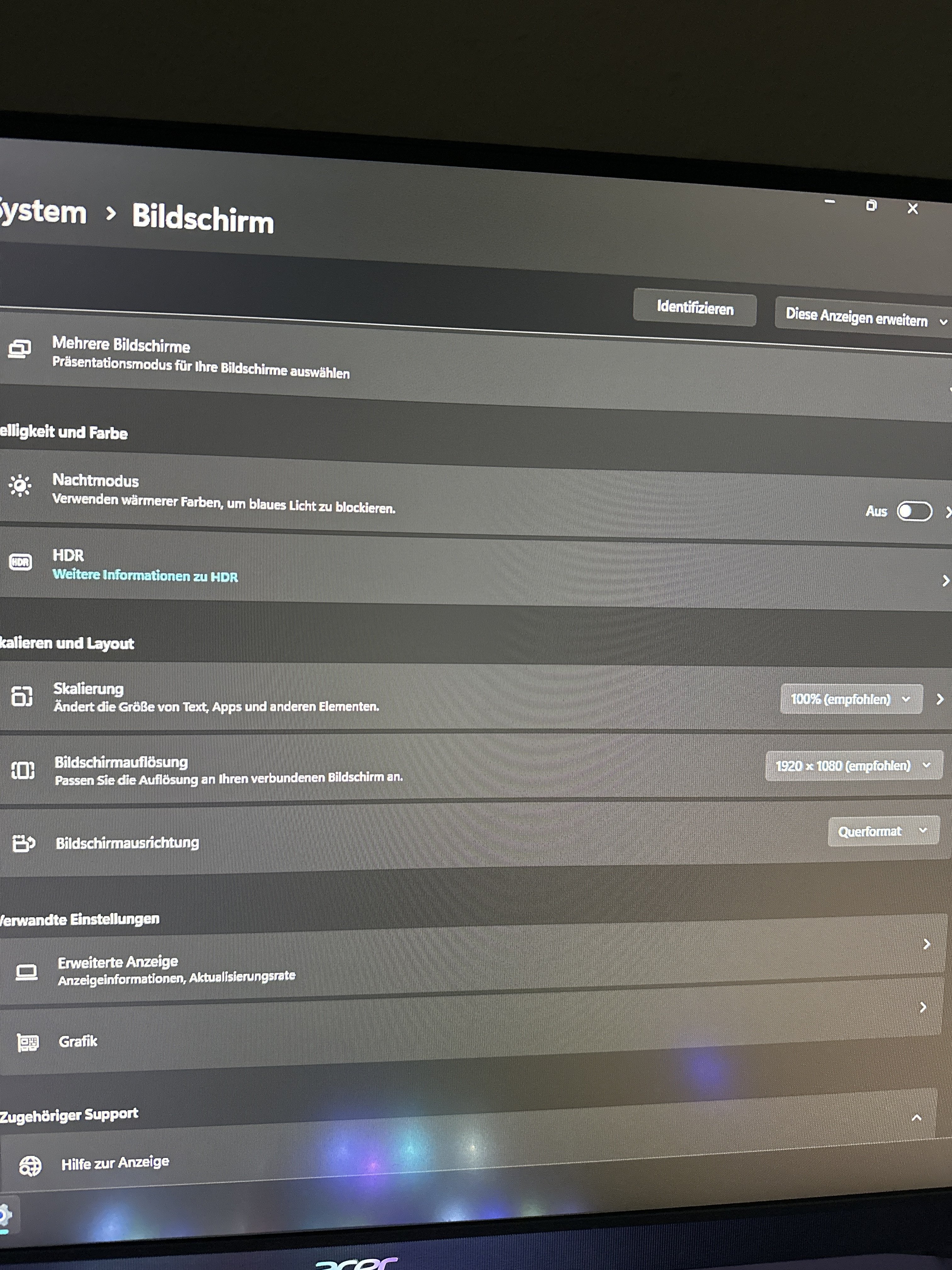Toggle the Nachtmodus switch on
Screen dimensions: 952x1270
click(x=914, y=511)
